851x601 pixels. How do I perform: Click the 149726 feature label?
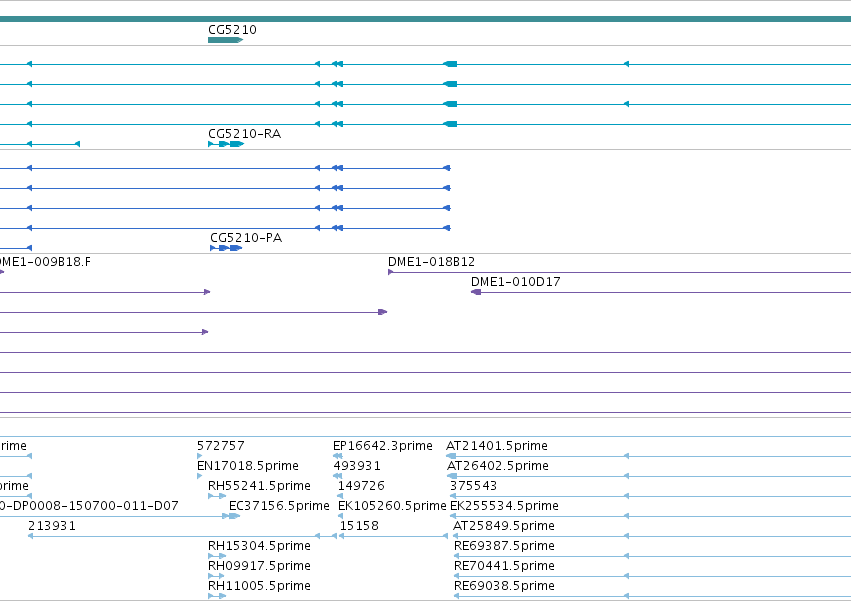(361, 486)
